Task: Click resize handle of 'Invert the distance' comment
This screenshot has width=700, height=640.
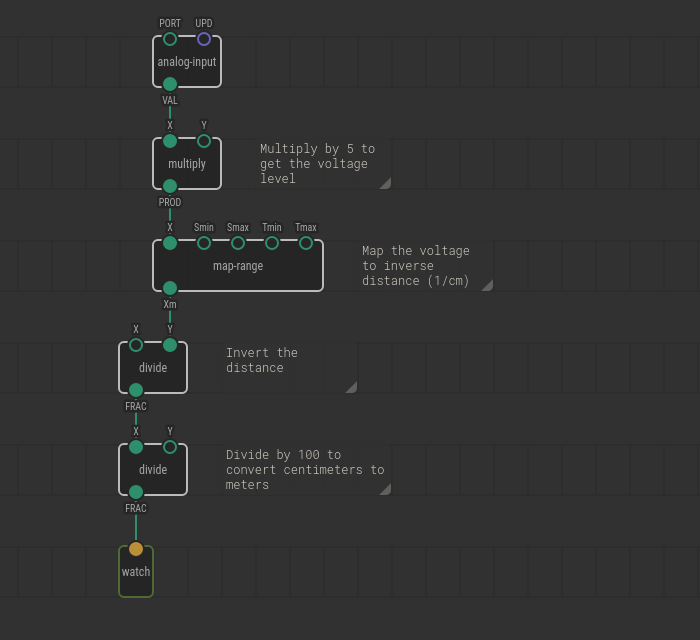Action: [351, 387]
